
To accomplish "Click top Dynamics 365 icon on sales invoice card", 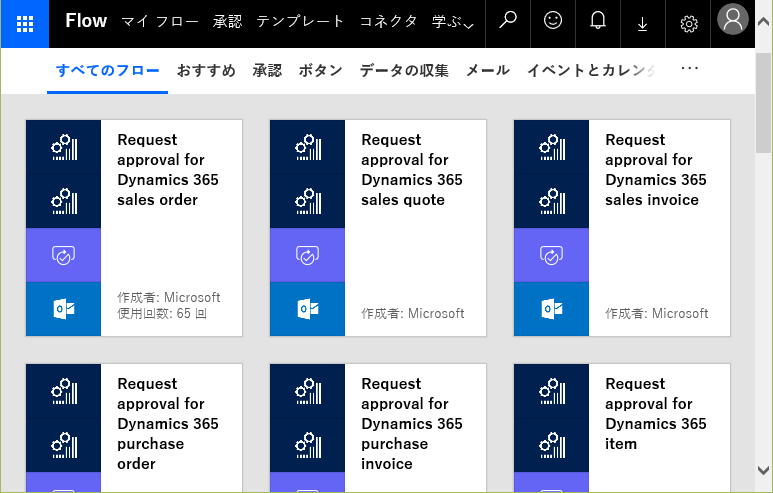I will coord(552,147).
